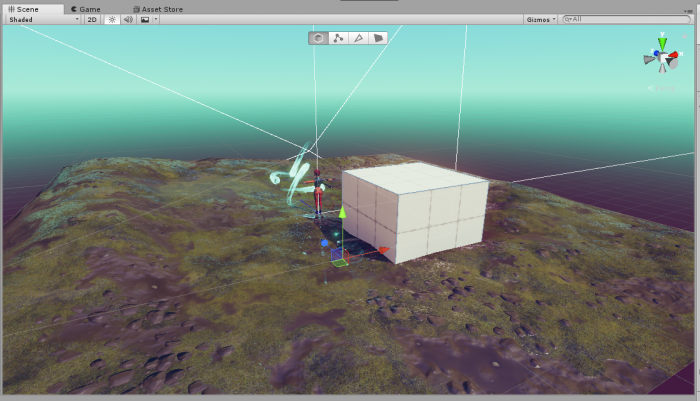Toggle scene audio with speaker icon
700x401 pixels.
128,19
